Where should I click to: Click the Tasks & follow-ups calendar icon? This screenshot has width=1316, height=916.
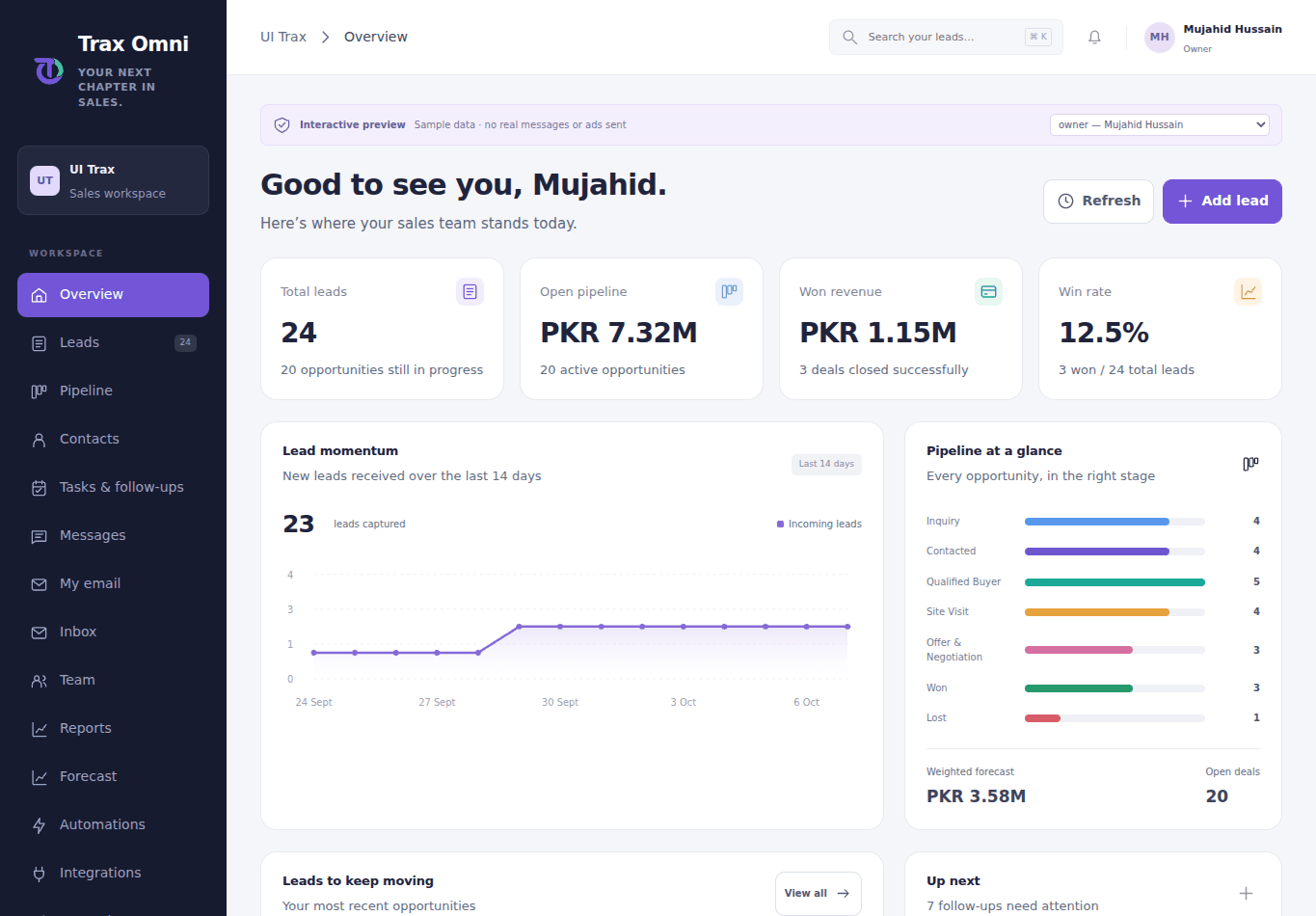click(40, 488)
